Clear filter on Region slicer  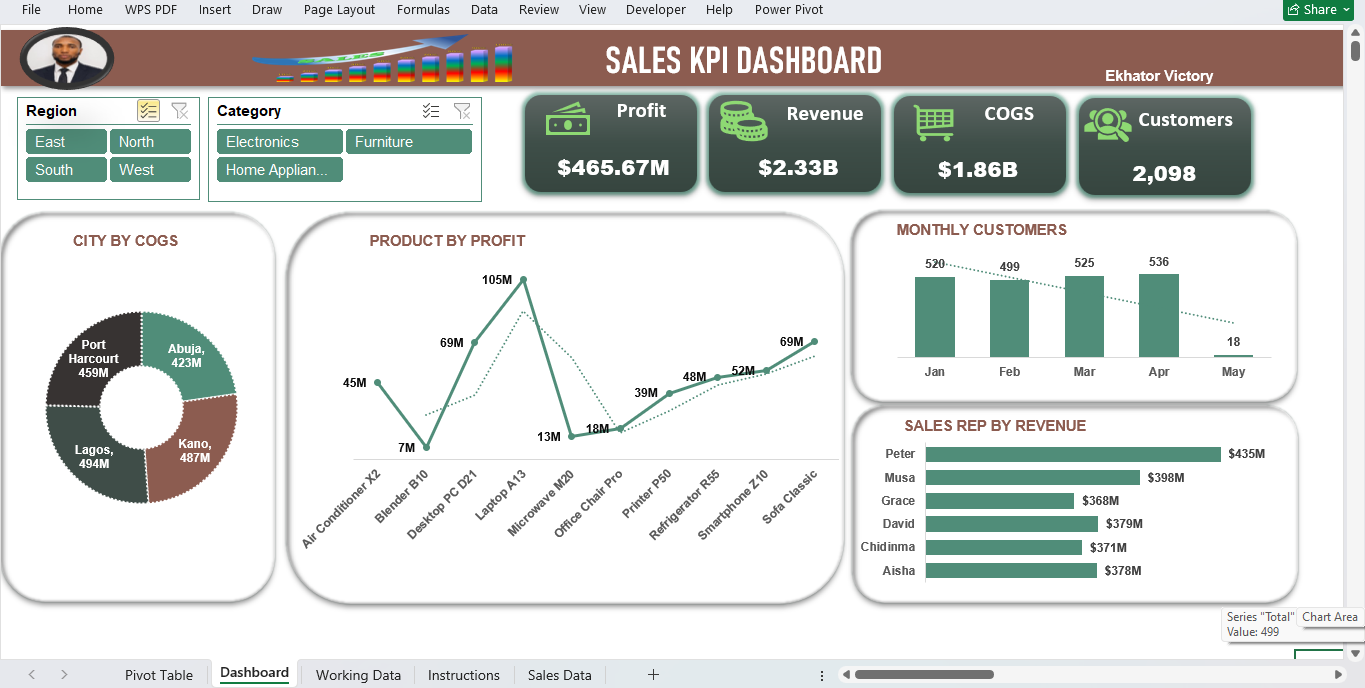[x=179, y=111]
